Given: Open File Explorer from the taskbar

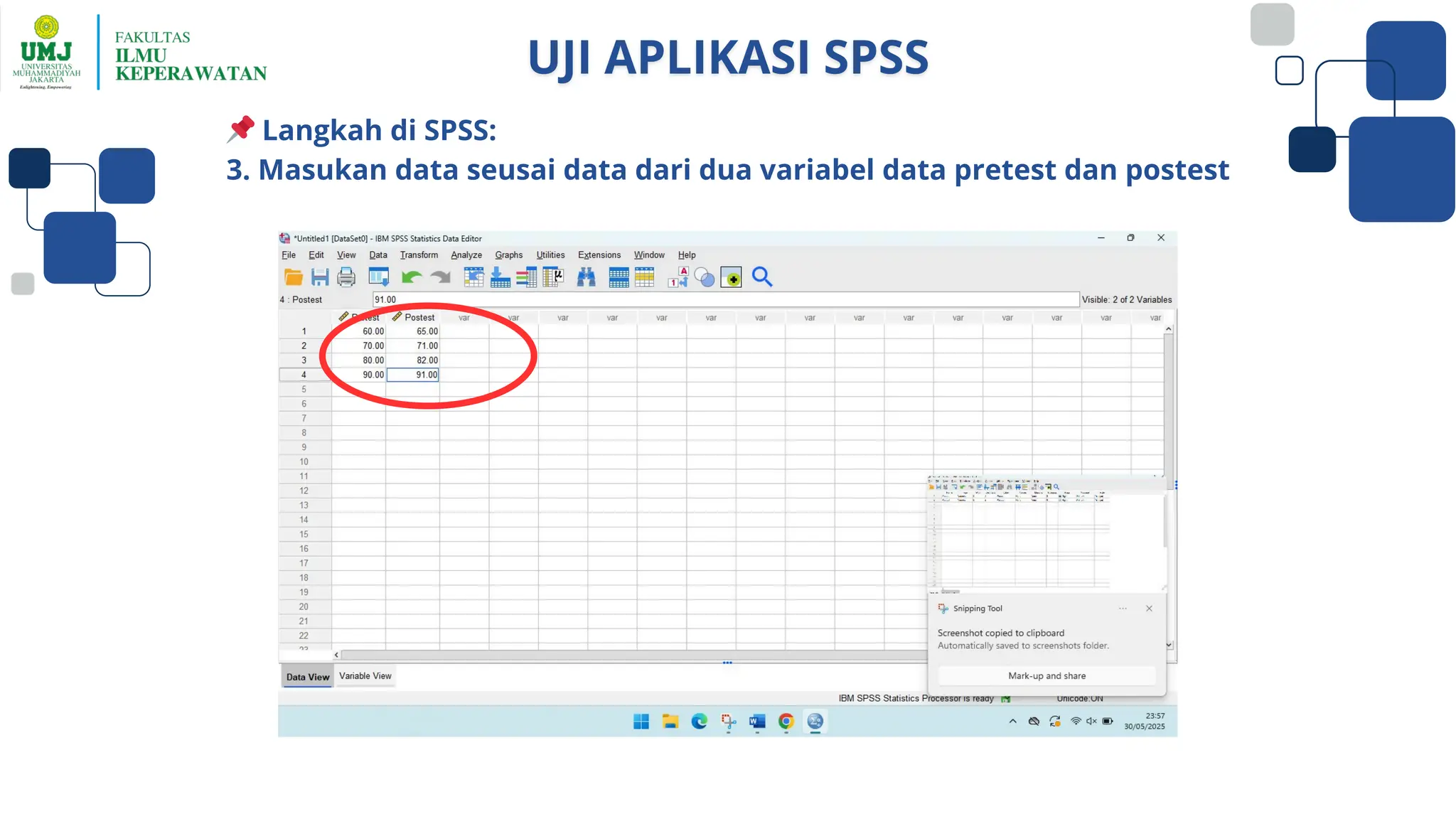Looking at the screenshot, I should pyautogui.click(x=670, y=722).
